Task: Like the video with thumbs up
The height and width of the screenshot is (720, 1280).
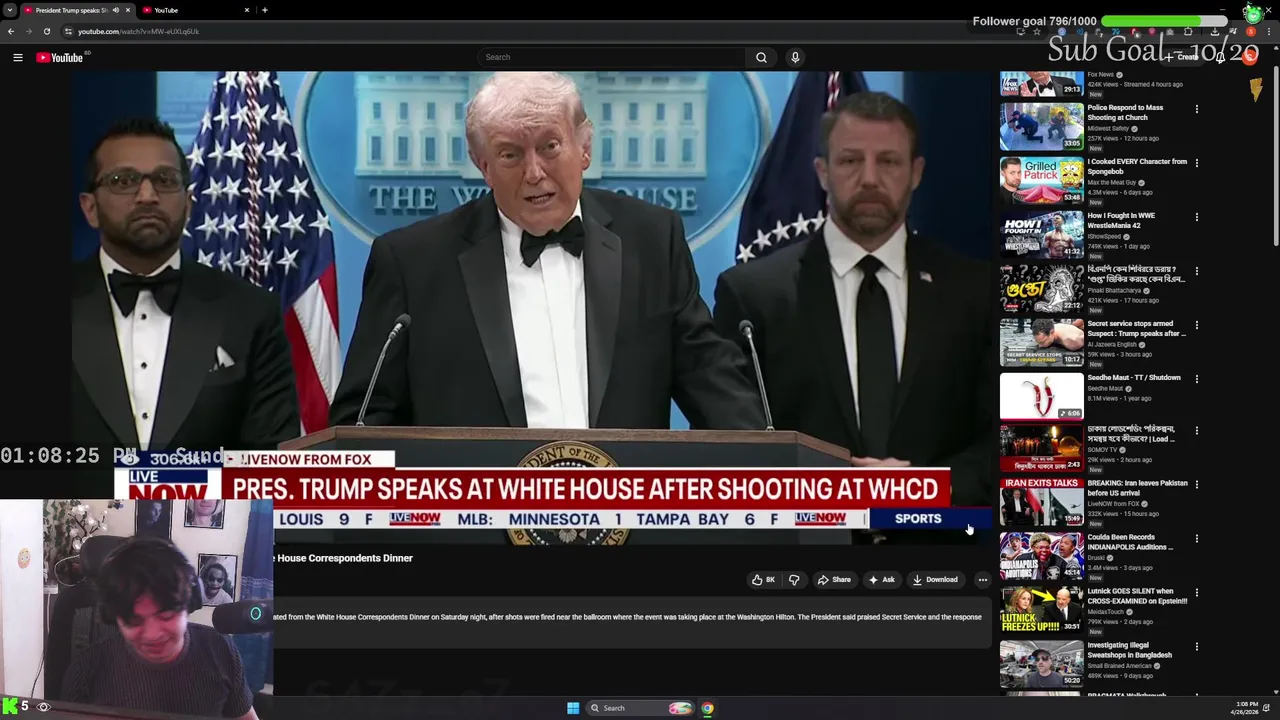Action: (x=764, y=580)
